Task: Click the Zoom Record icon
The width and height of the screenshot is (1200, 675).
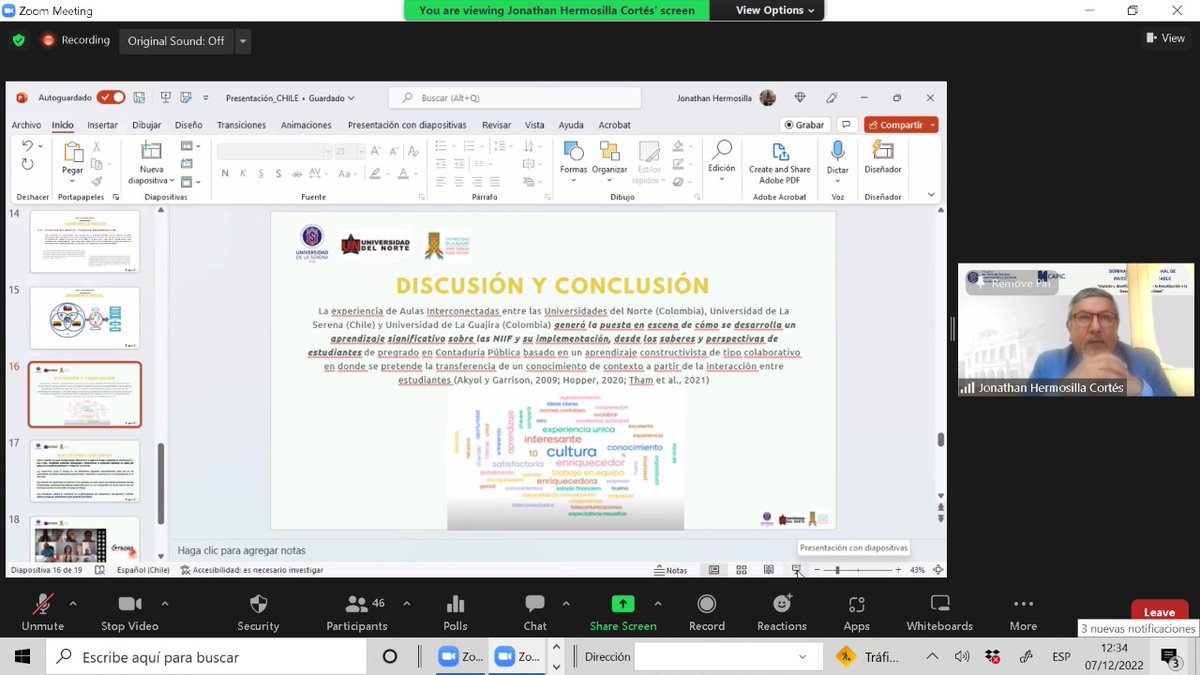Action: [x=707, y=604]
